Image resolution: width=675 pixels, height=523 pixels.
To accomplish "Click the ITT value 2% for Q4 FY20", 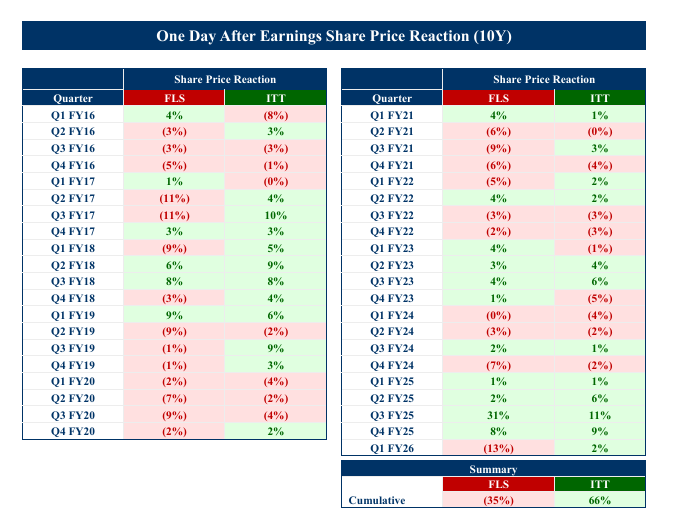I will click(x=276, y=431).
